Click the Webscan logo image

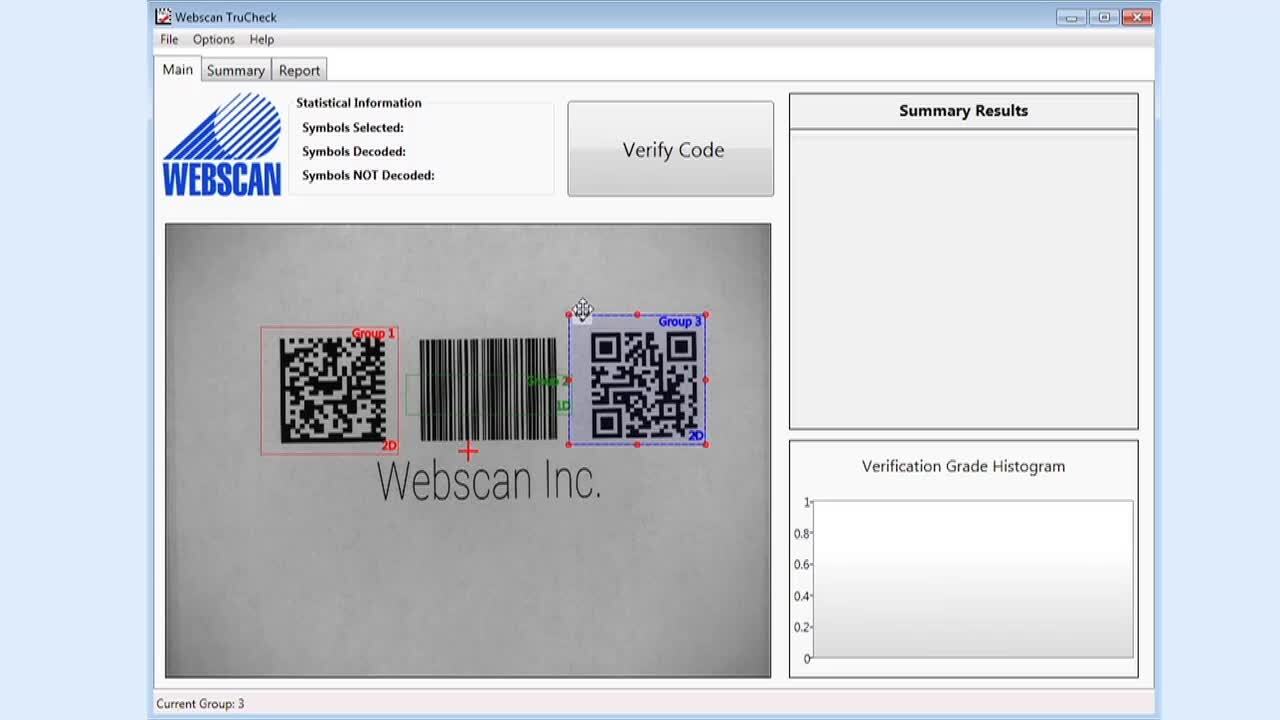222,144
